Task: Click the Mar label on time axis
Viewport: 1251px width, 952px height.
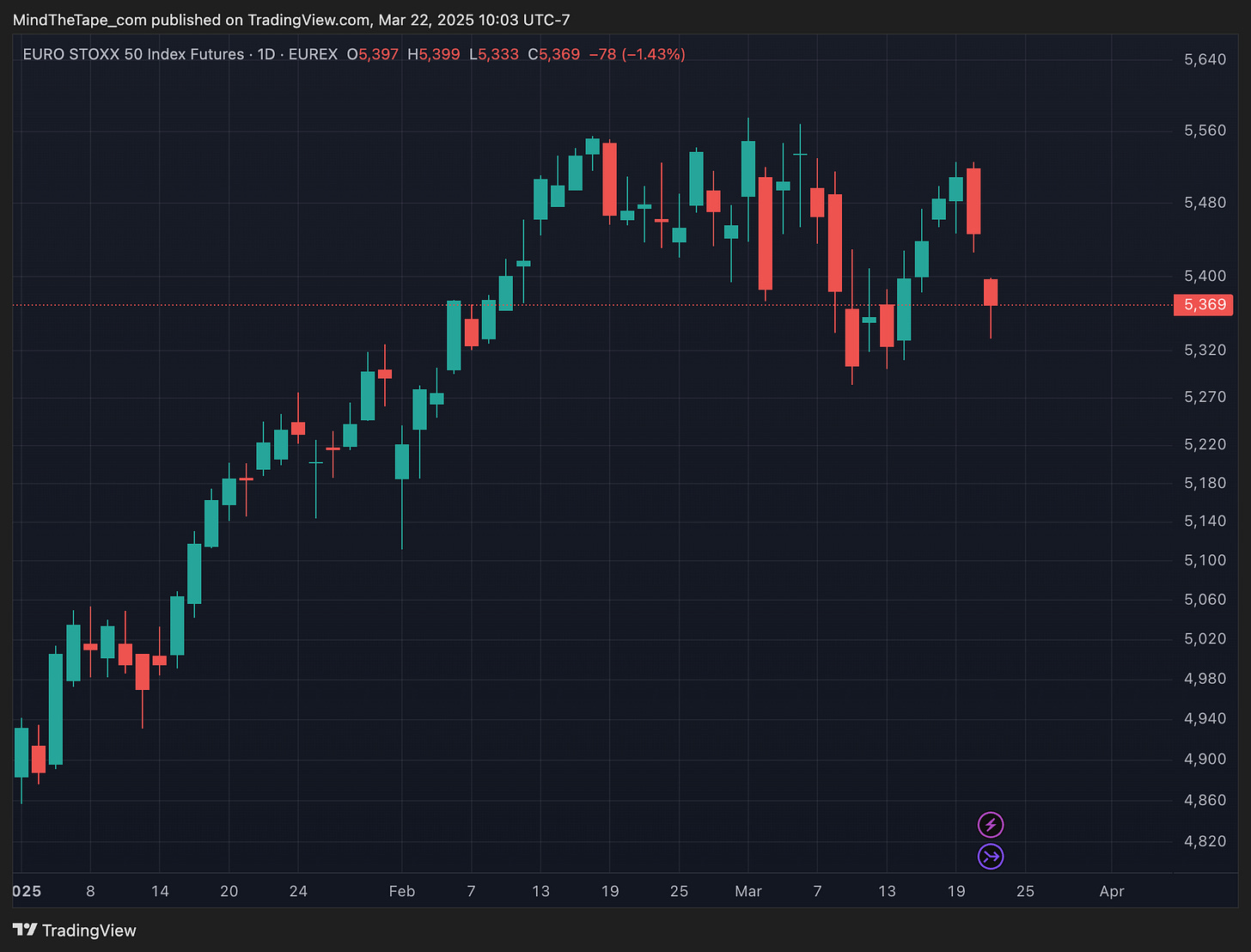Action: pos(748,891)
